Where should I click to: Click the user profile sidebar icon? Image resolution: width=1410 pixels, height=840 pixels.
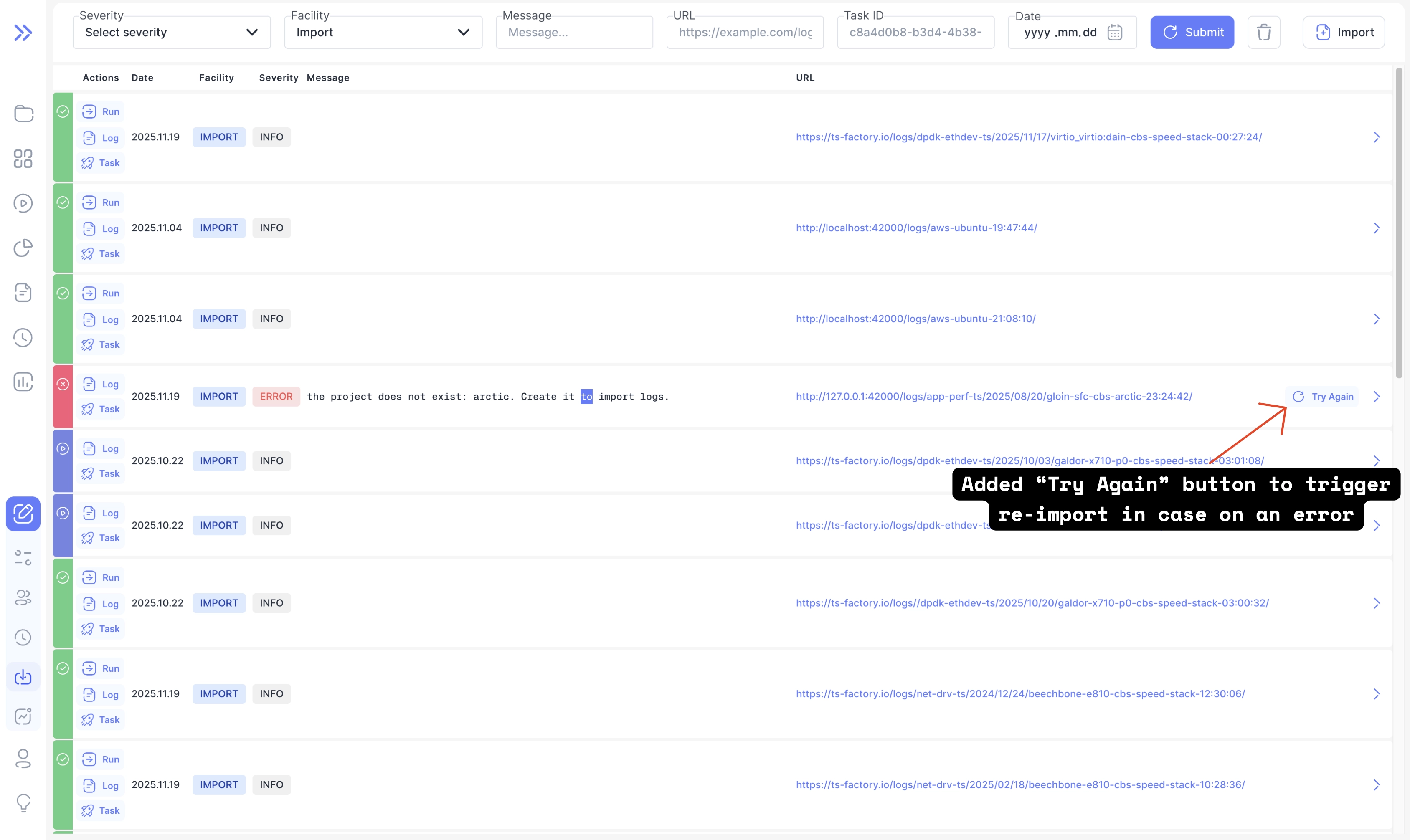click(23, 759)
